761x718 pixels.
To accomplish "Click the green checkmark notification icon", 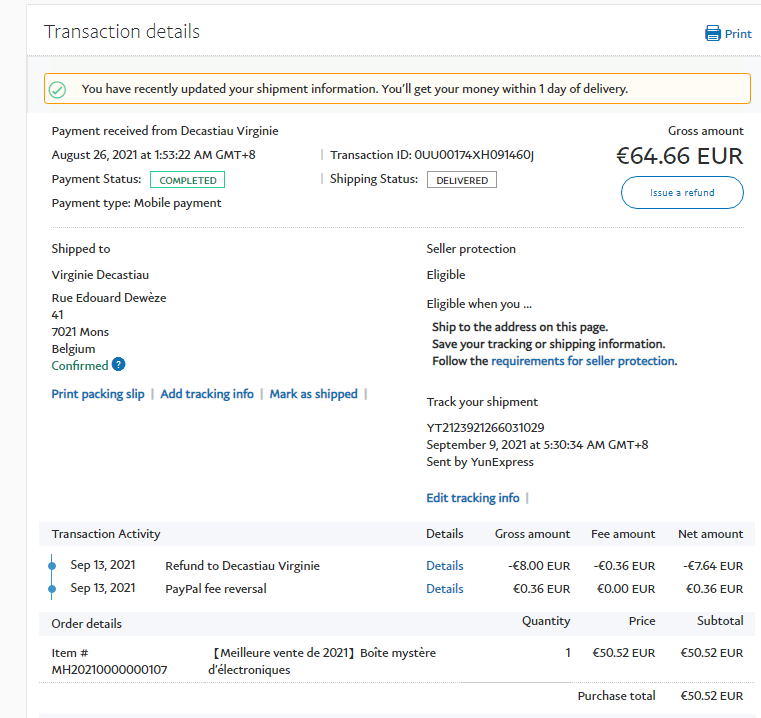I will 58,89.
